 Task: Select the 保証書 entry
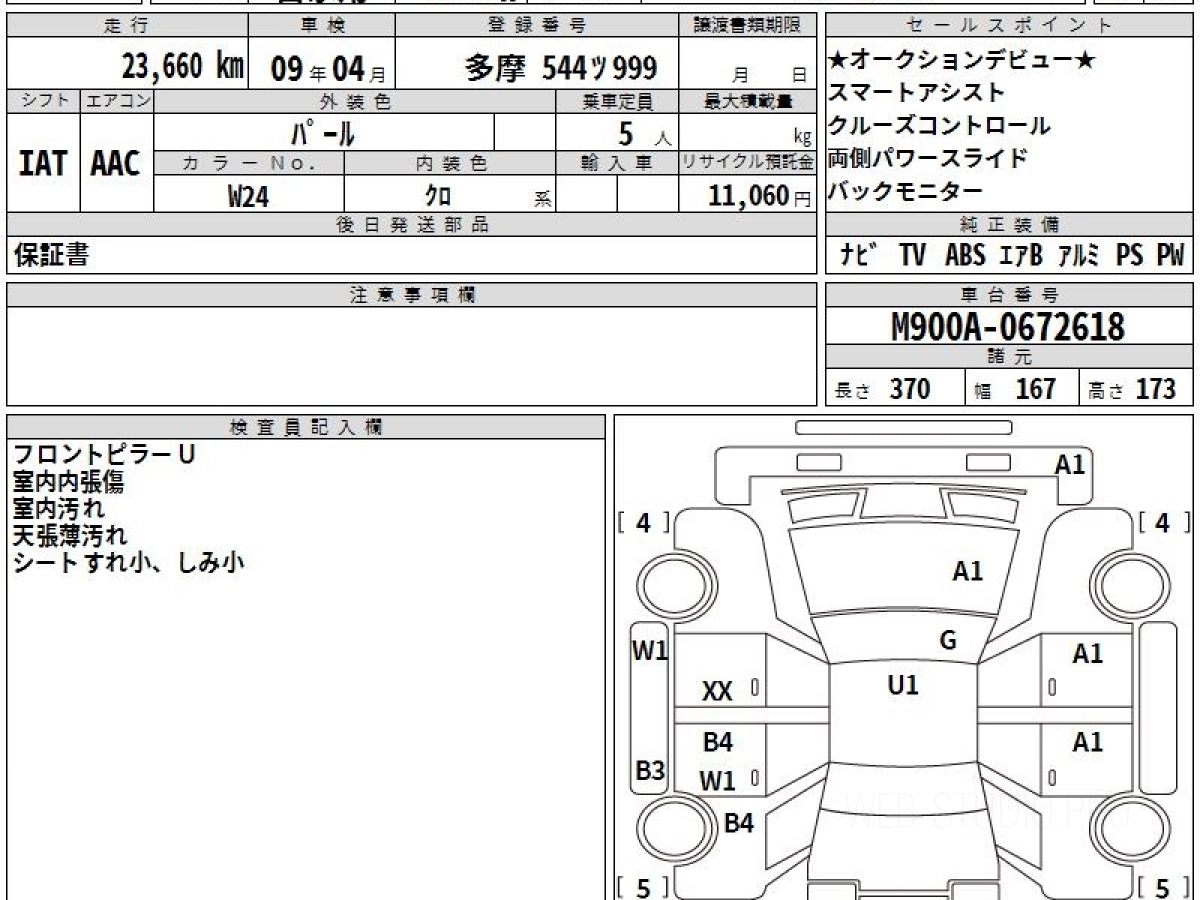point(51,255)
